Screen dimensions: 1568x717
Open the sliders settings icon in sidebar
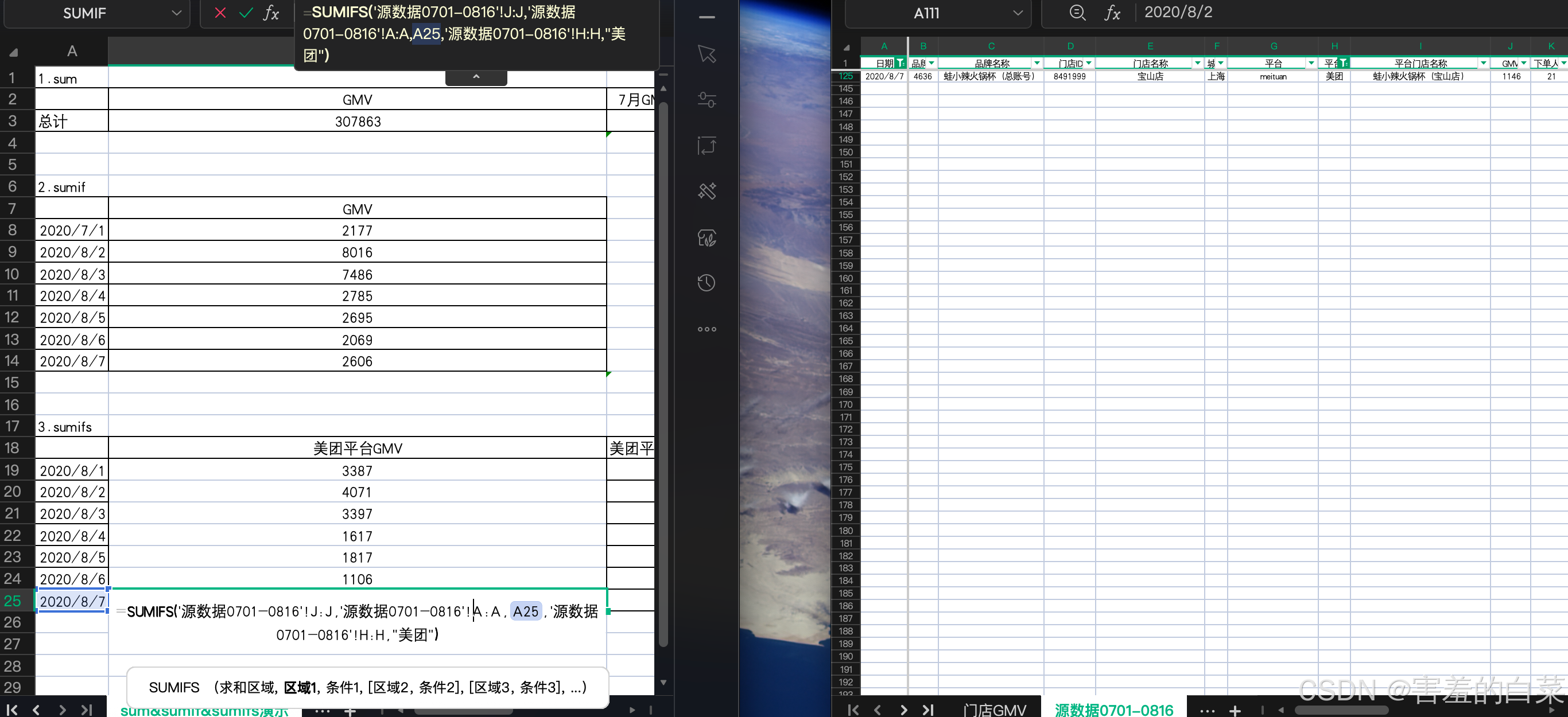coord(706,100)
